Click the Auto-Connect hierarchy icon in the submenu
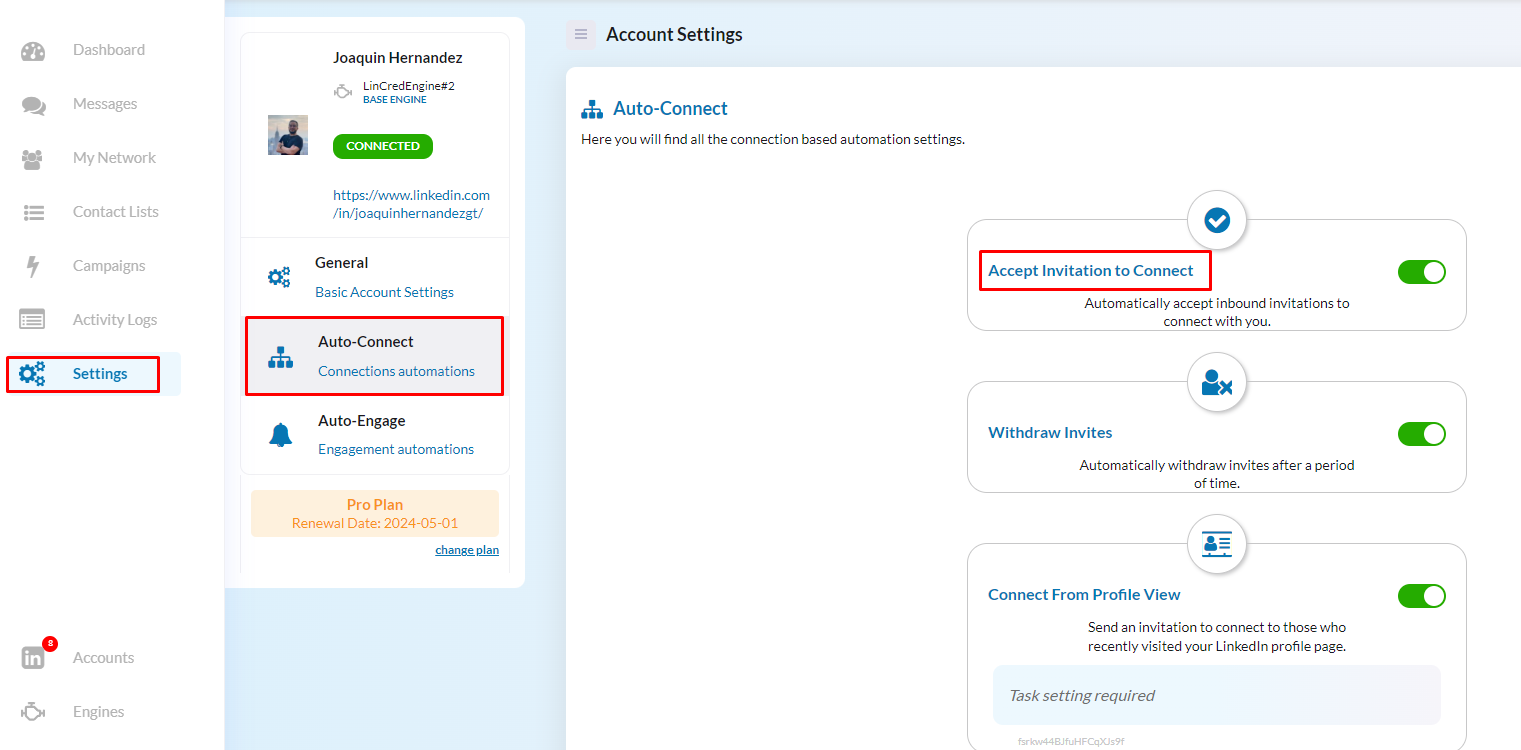 tap(281, 357)
